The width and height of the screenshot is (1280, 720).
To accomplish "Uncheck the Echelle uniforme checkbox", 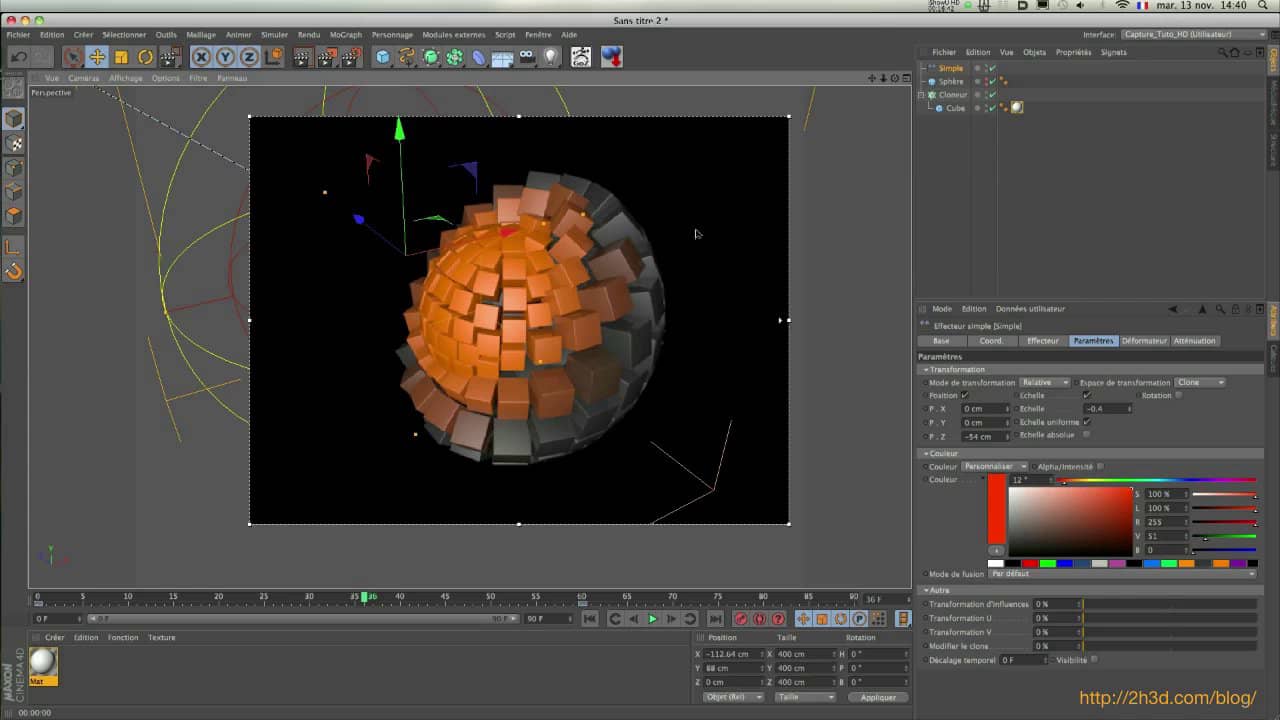I will (1087, 422).
